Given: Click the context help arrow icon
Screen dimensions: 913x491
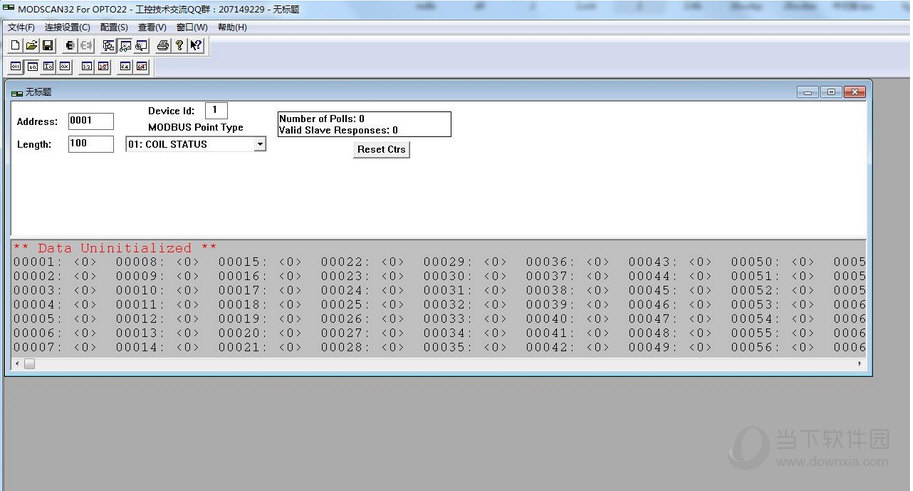Looking at the screenshot, I should (196, 46).
